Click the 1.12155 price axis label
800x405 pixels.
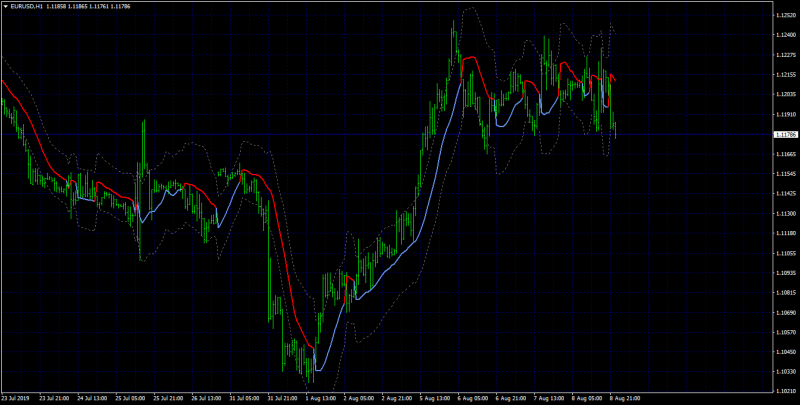[x=785, y=75]
